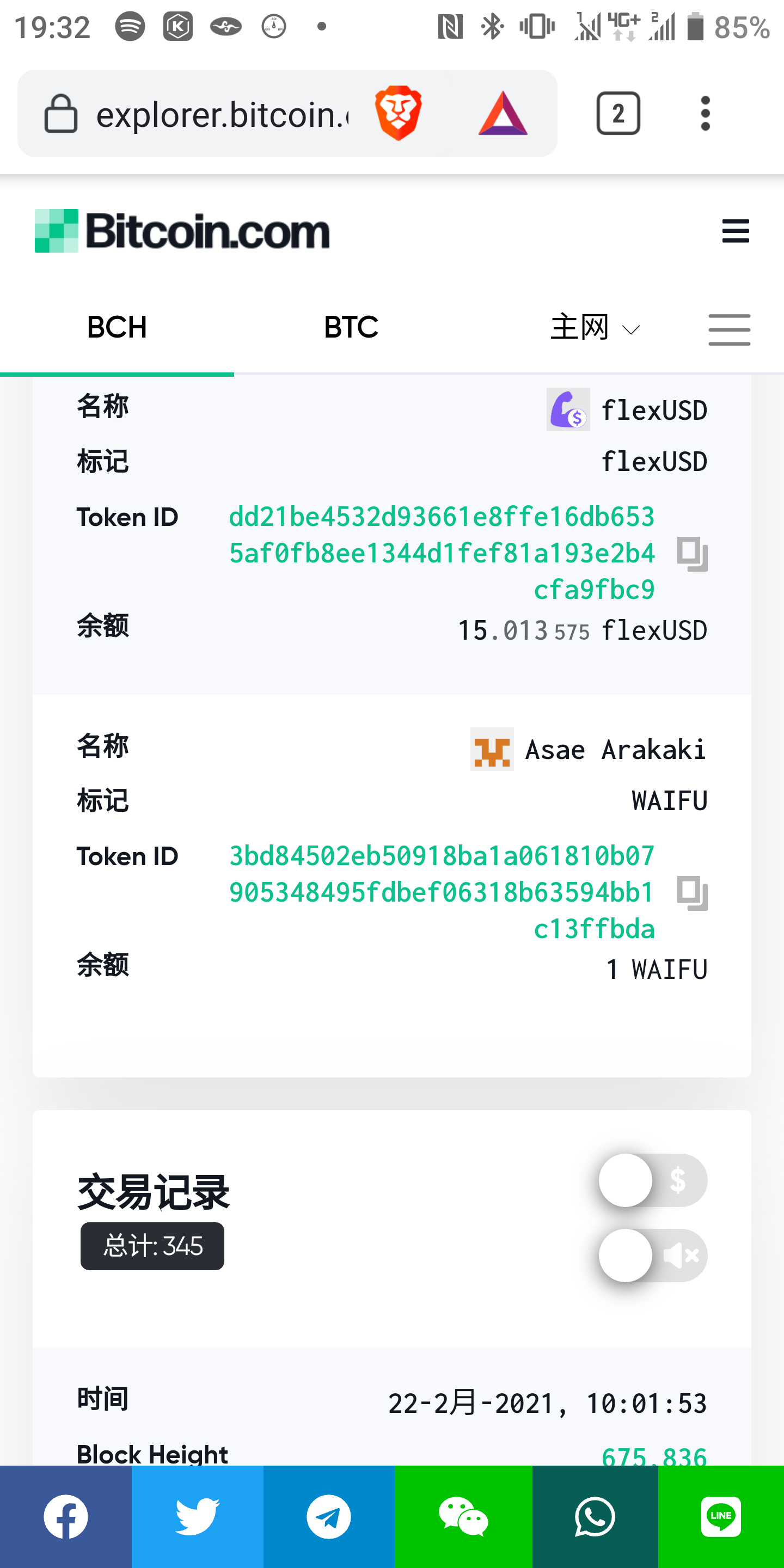Open flexUSD token ID link

442,553
